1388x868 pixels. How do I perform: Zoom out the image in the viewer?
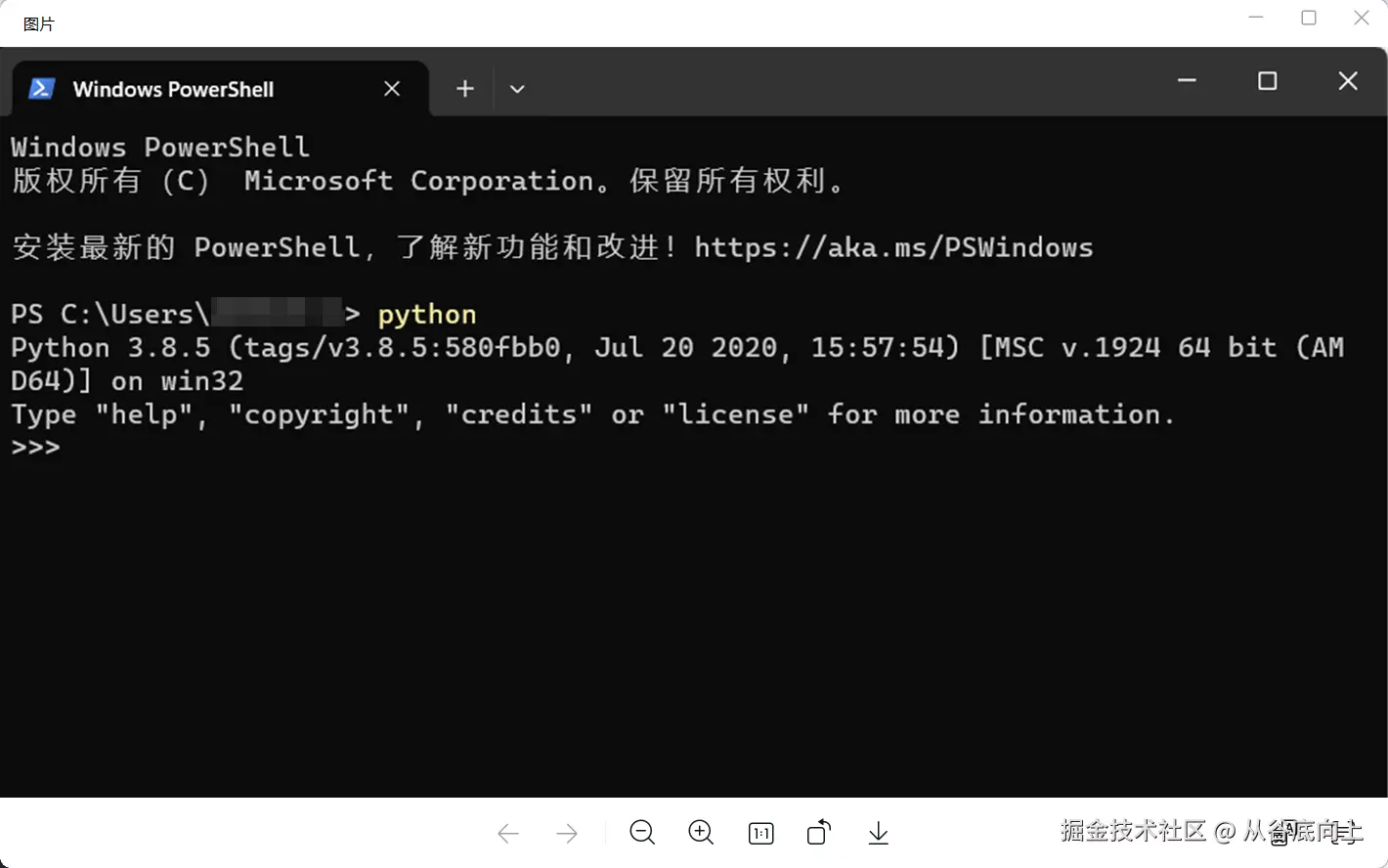tap(642, 833)
